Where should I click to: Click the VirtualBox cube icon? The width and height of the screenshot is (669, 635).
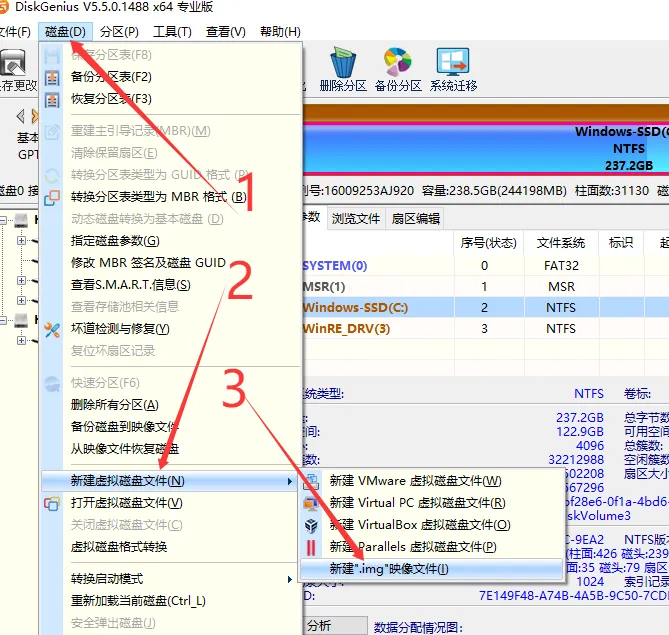click(311, 525)
